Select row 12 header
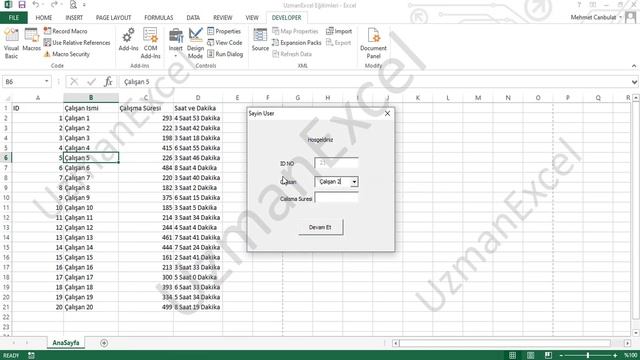This screenshot has width=640, height=360. click(x=6, y=218)
